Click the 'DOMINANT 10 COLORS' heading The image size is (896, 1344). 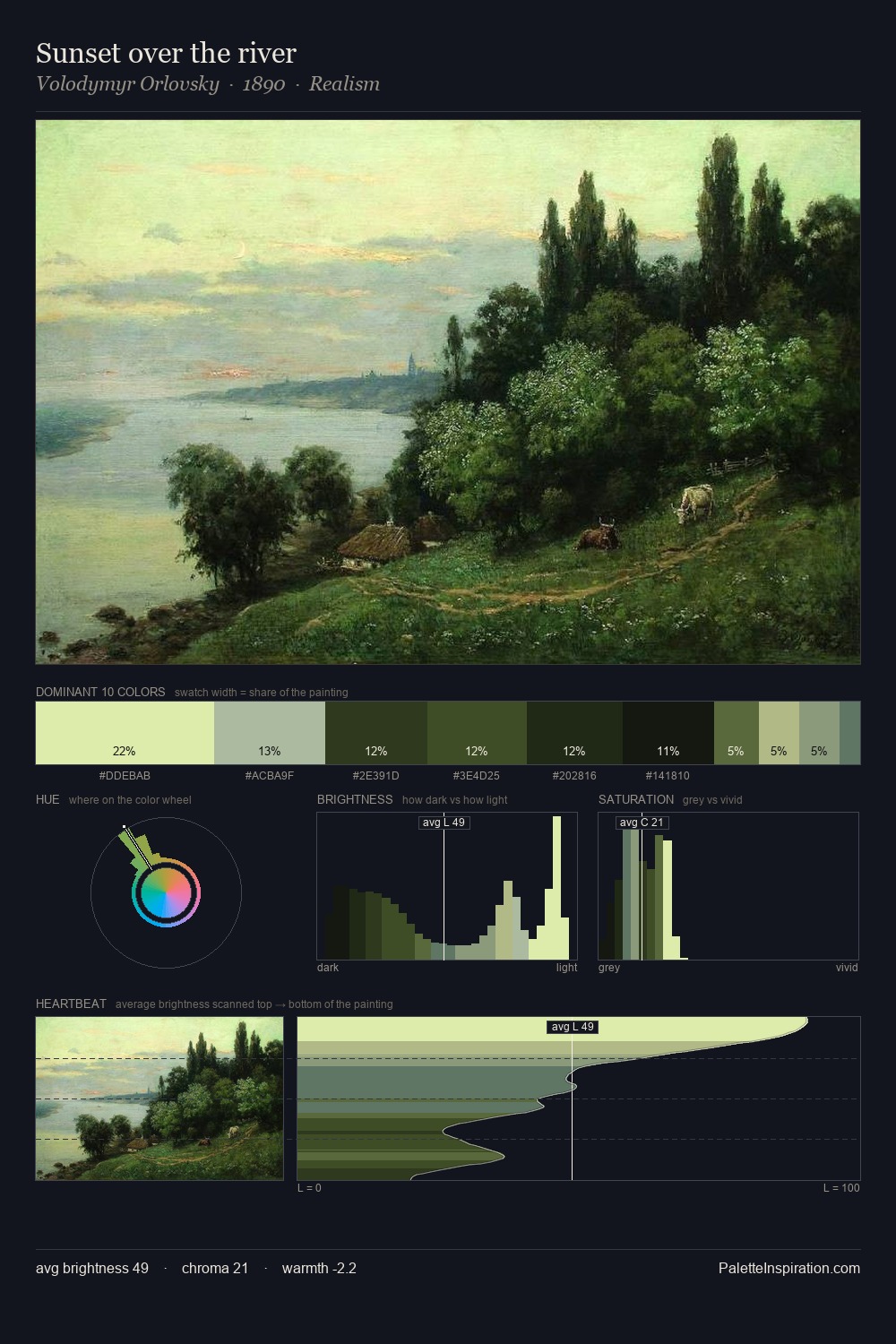tap(100, 692)
